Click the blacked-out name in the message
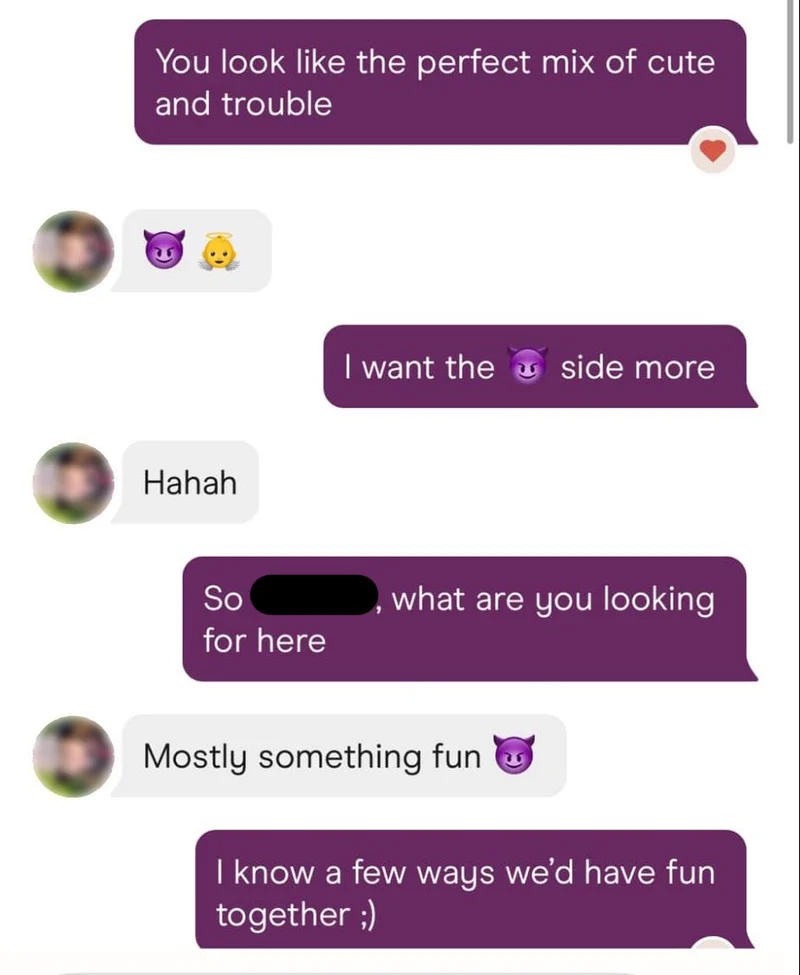The width and height of the screenshot is (800, 975). click(314, 595)
